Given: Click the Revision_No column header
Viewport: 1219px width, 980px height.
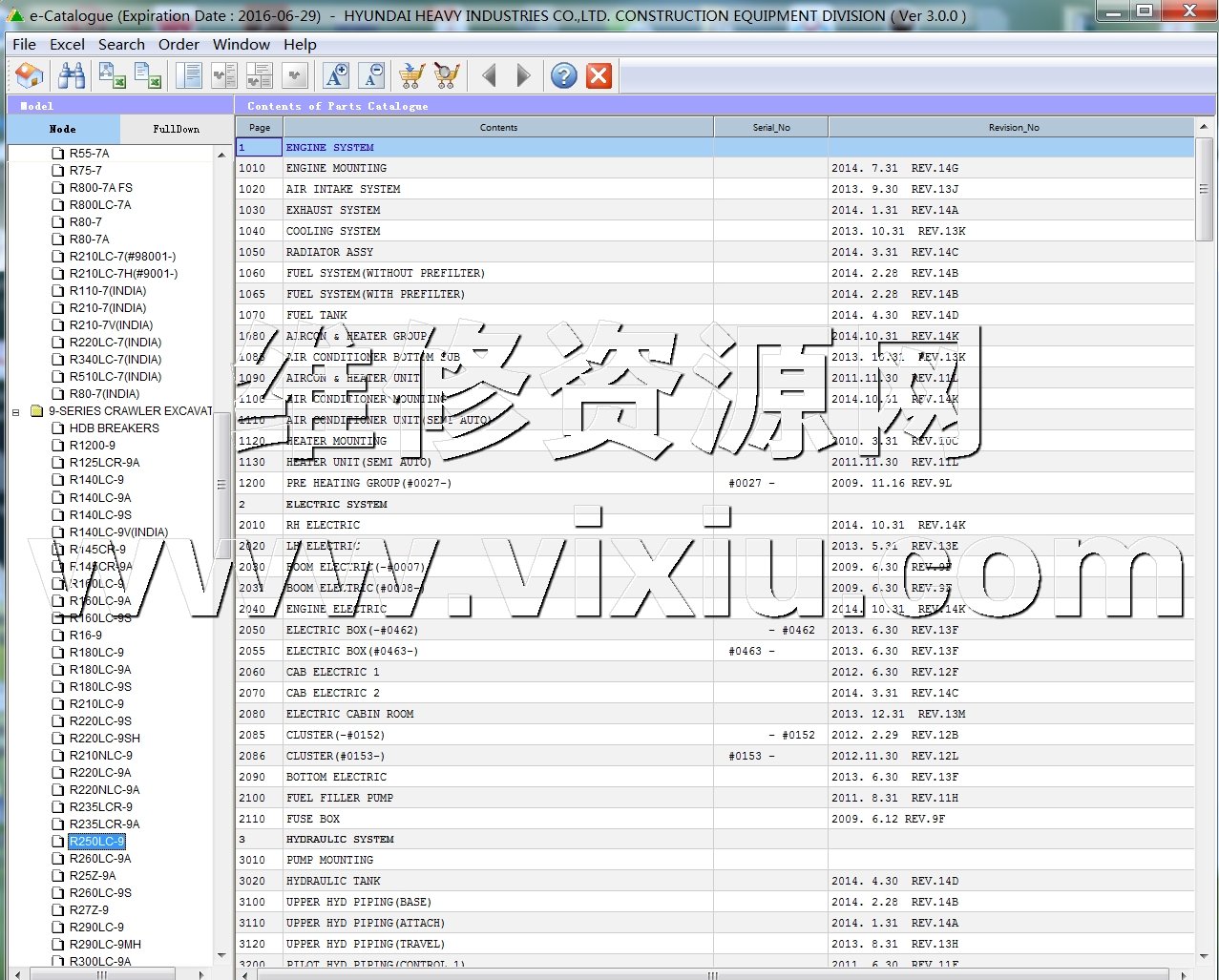Looking at the screenshot, I should pos(1013,127).
